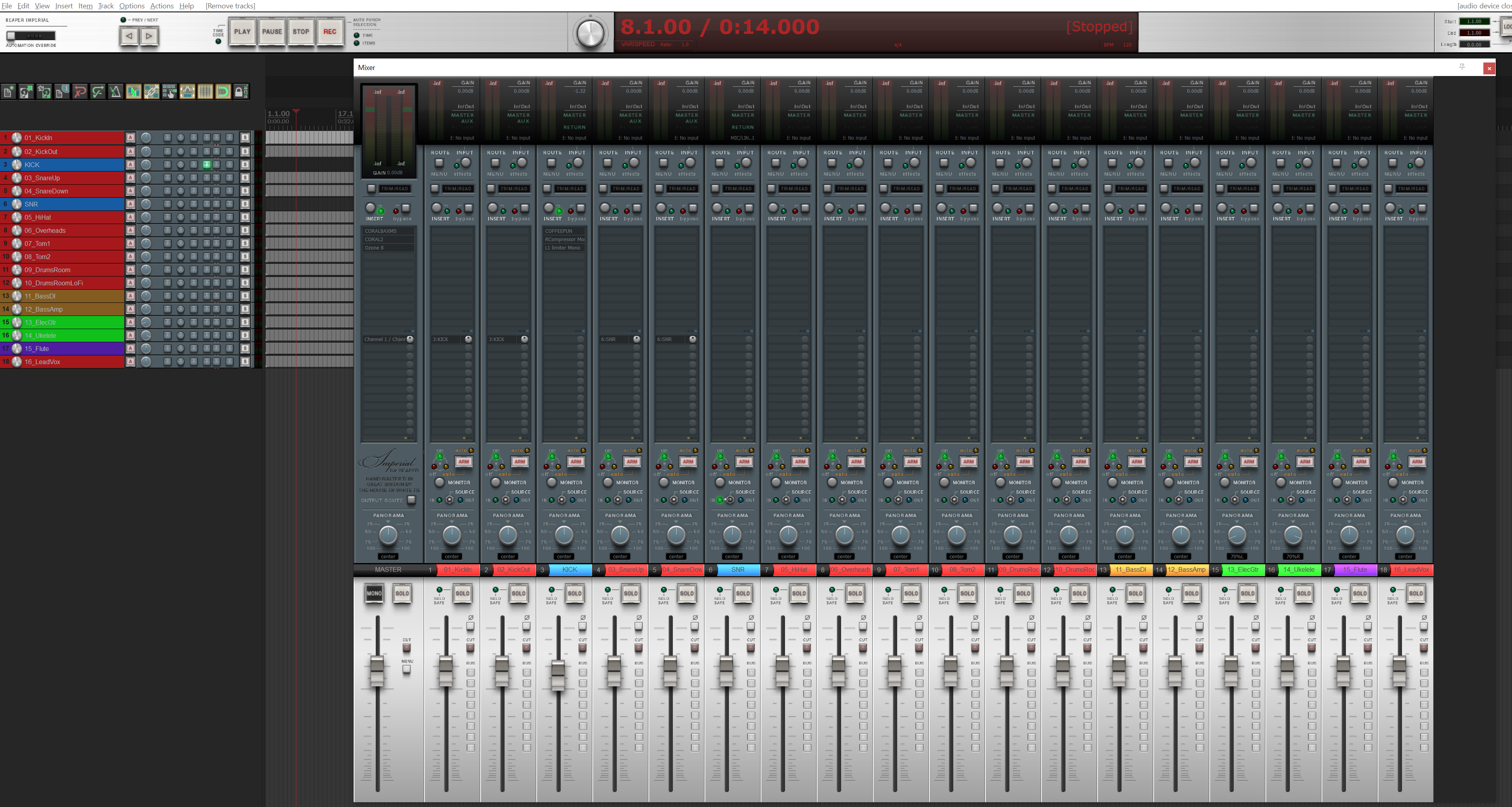Click the lock settings icon
The width and height of the screenshot is (1512, 807).
point(241,92)
